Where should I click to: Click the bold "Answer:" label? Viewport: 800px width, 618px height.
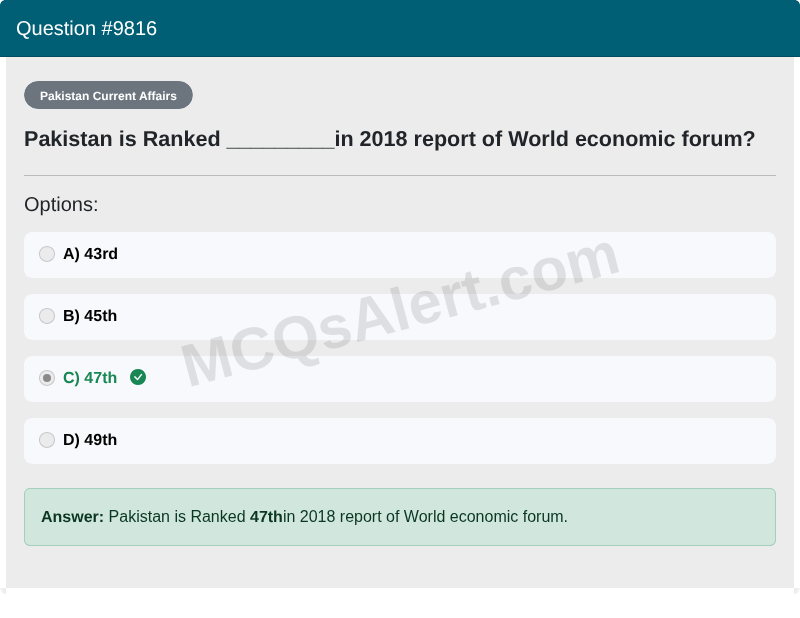72,517
